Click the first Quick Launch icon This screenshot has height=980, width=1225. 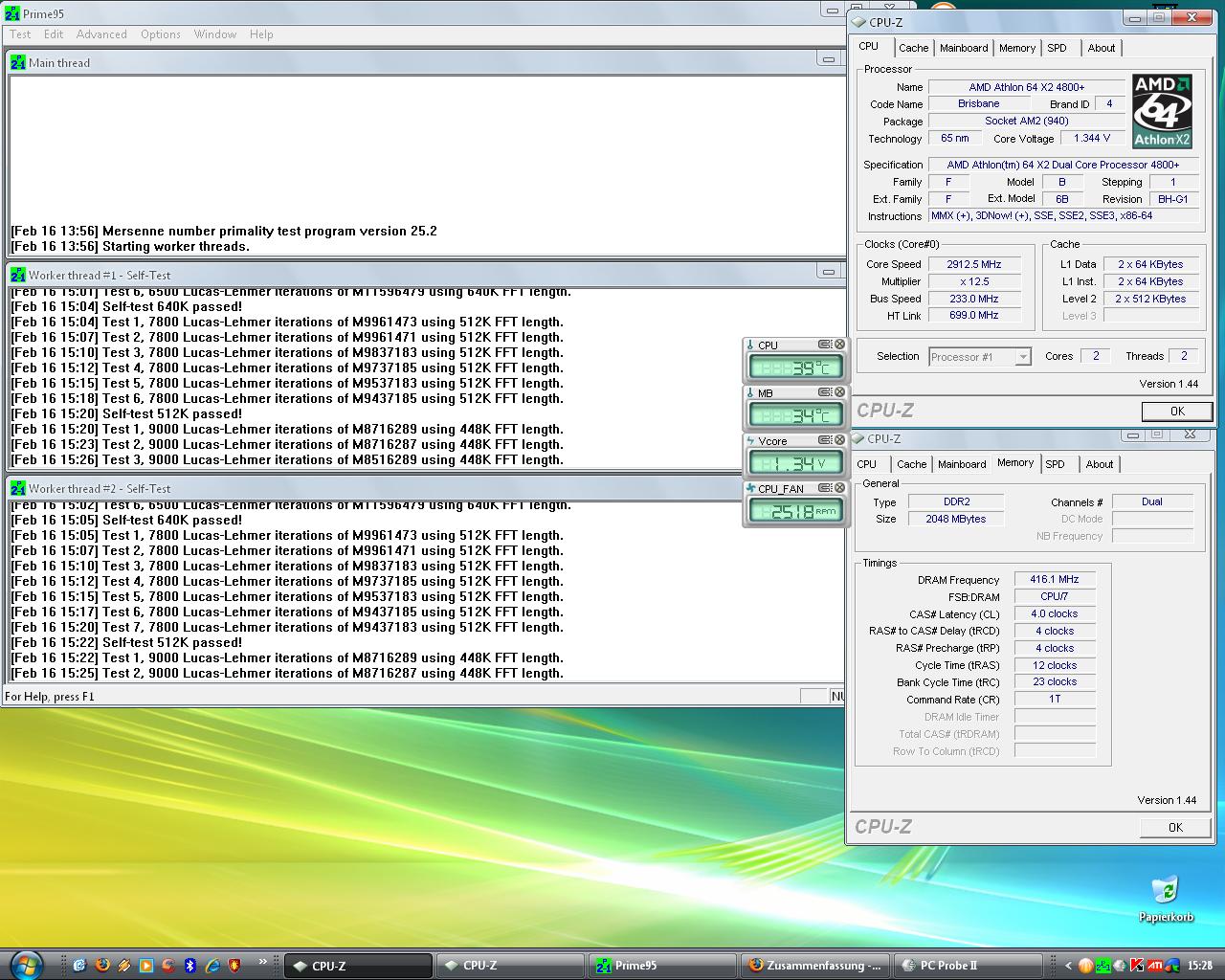[79, 965]
